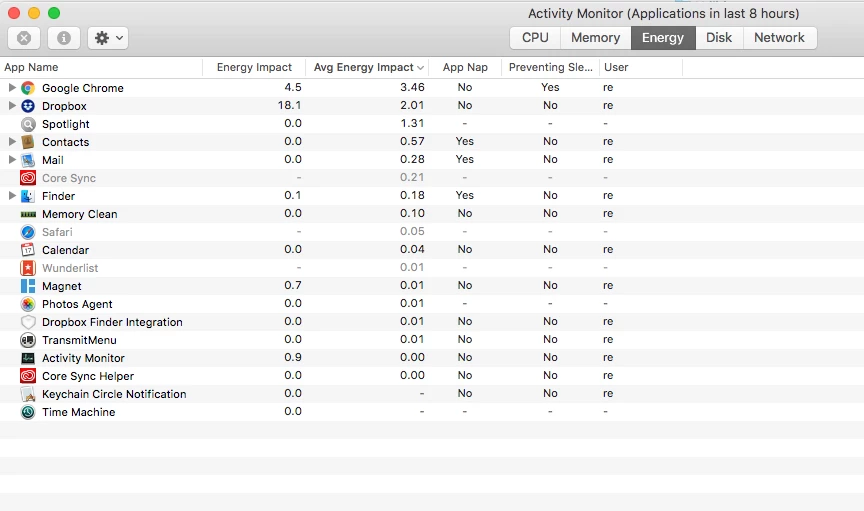Viewport: 864px width, 511px height.
Task: Open the process info inspector button
Action: [x=64, y=38]
